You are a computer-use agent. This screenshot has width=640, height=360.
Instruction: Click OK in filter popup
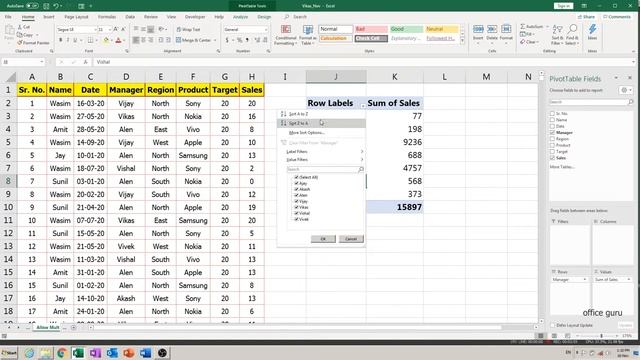(x=323, y=239)
